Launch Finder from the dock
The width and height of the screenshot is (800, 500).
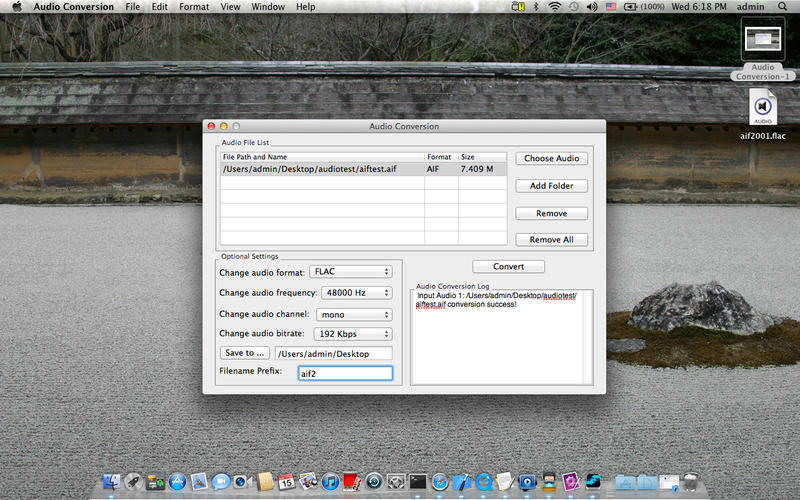[112, 482]
